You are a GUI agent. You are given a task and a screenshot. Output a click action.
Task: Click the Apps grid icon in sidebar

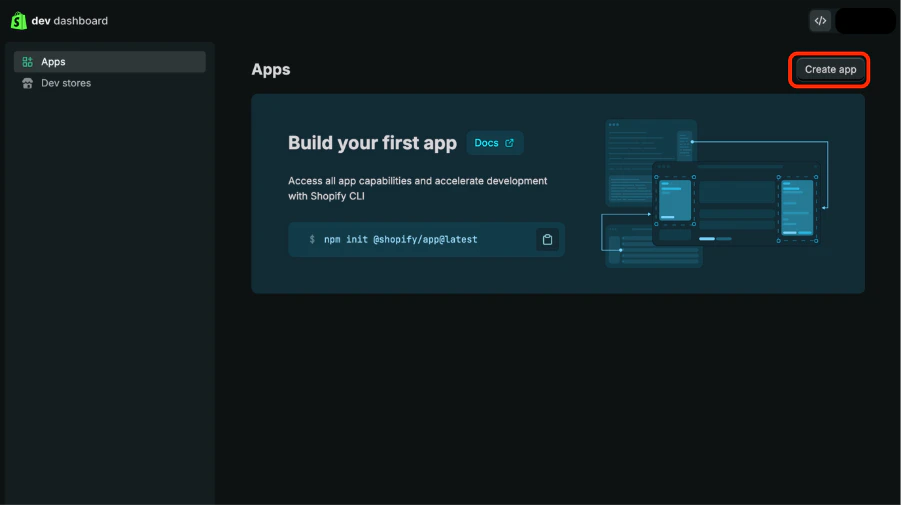(x=27, y=61)
